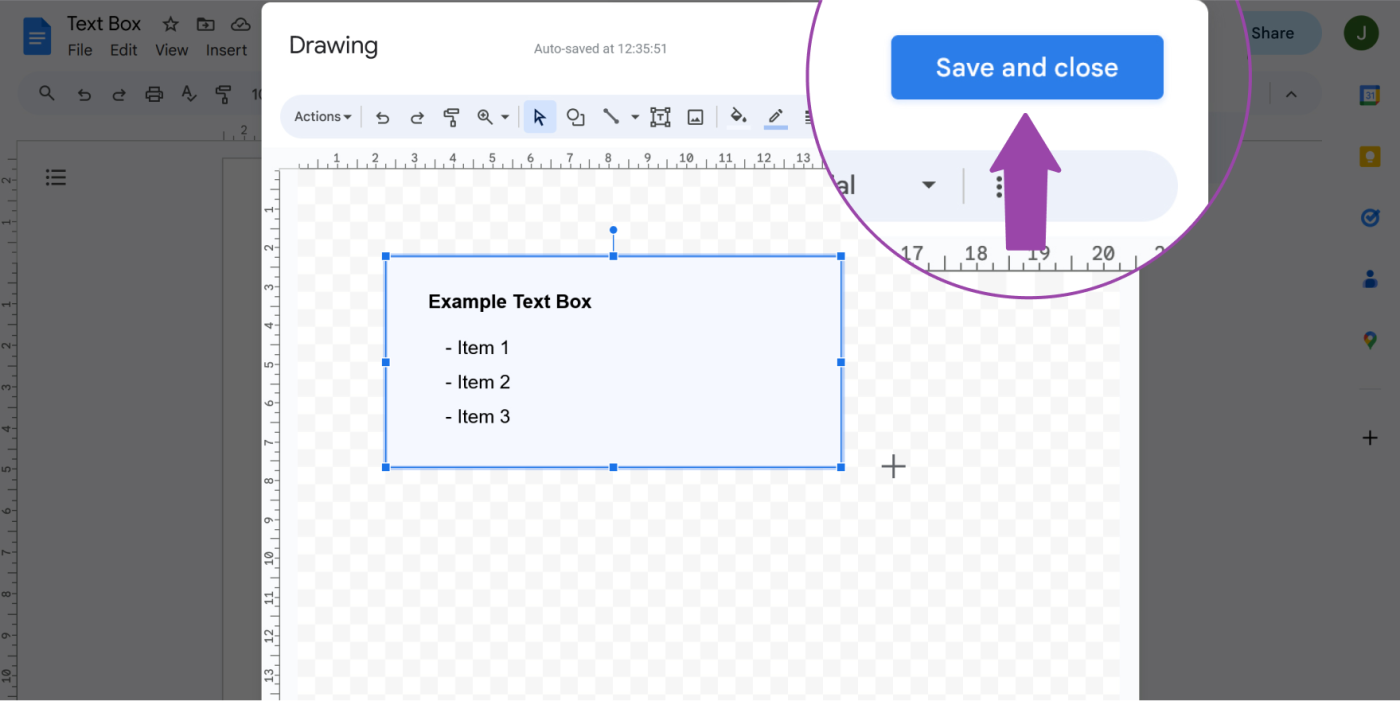Print the document with printer icon

(x=154, y=95)
